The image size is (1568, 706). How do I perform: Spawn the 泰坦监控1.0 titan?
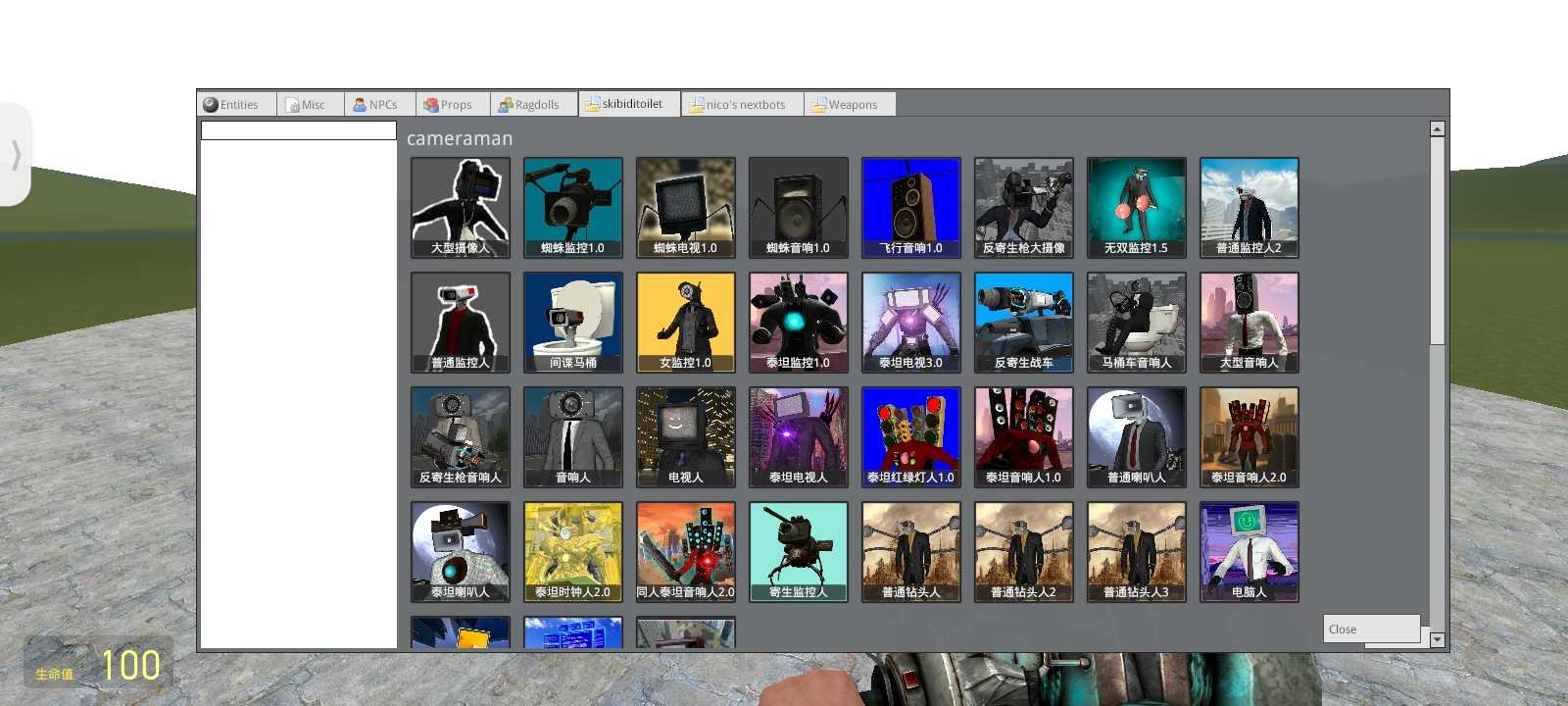tap(799, 323)
